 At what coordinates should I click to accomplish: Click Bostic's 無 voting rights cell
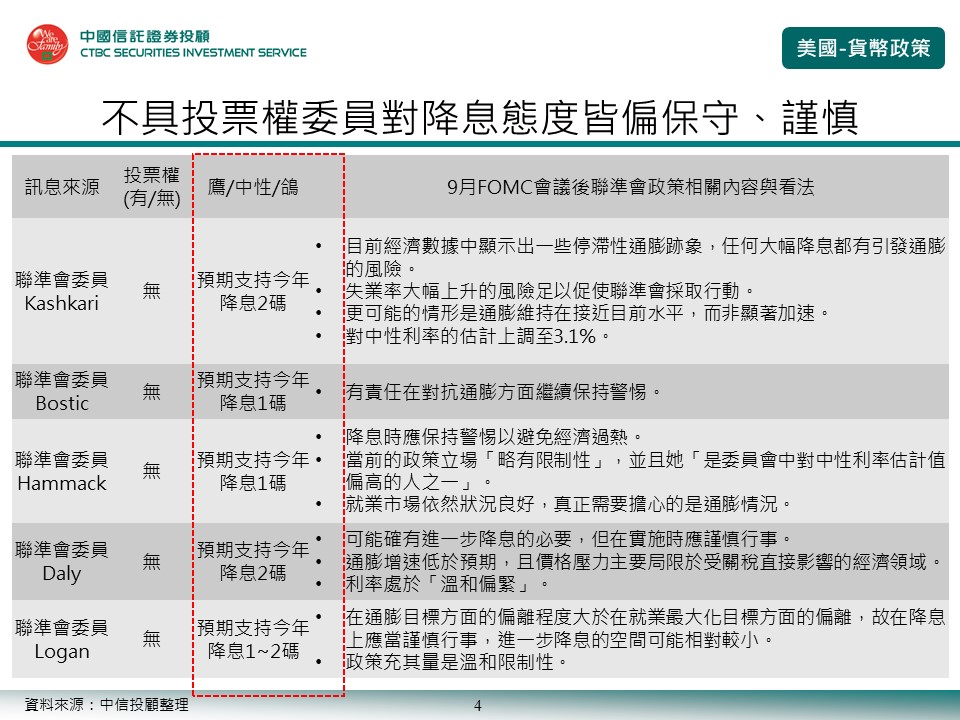[151, 392]
